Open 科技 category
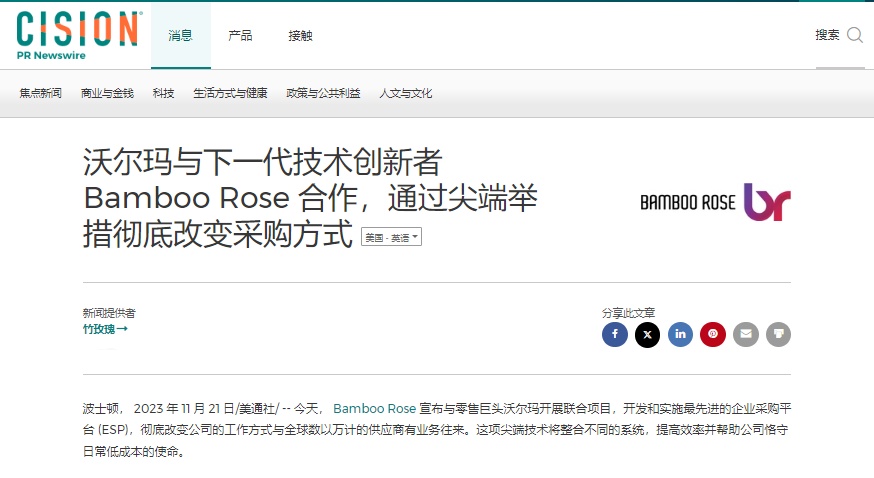874x478 pixels. (163, 93)
